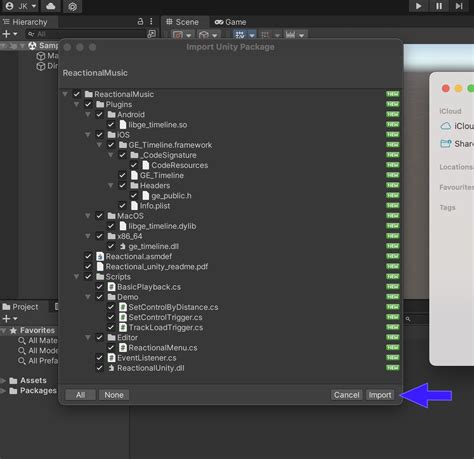The width and height of the screenshot is (474, 459).
Task: Open the Assets folder in Project
Action: pos(28,380)
